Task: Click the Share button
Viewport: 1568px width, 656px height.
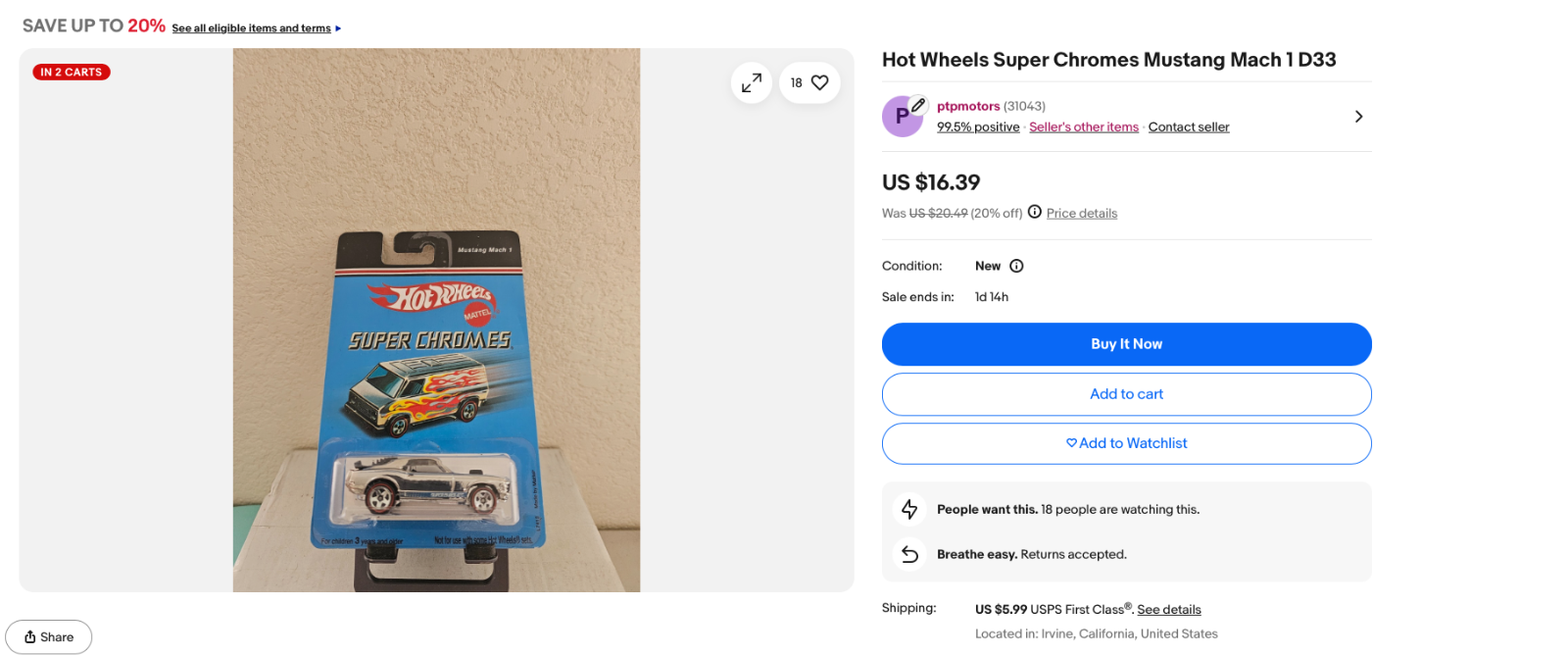Action: [x=49, y=637]
